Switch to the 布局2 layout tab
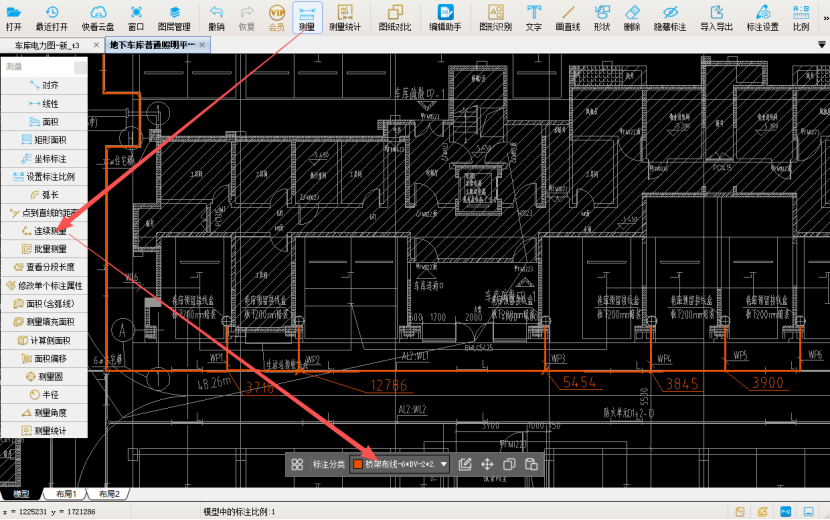The width and height of the screenshot is (830, 520). (x=109, y=494)
